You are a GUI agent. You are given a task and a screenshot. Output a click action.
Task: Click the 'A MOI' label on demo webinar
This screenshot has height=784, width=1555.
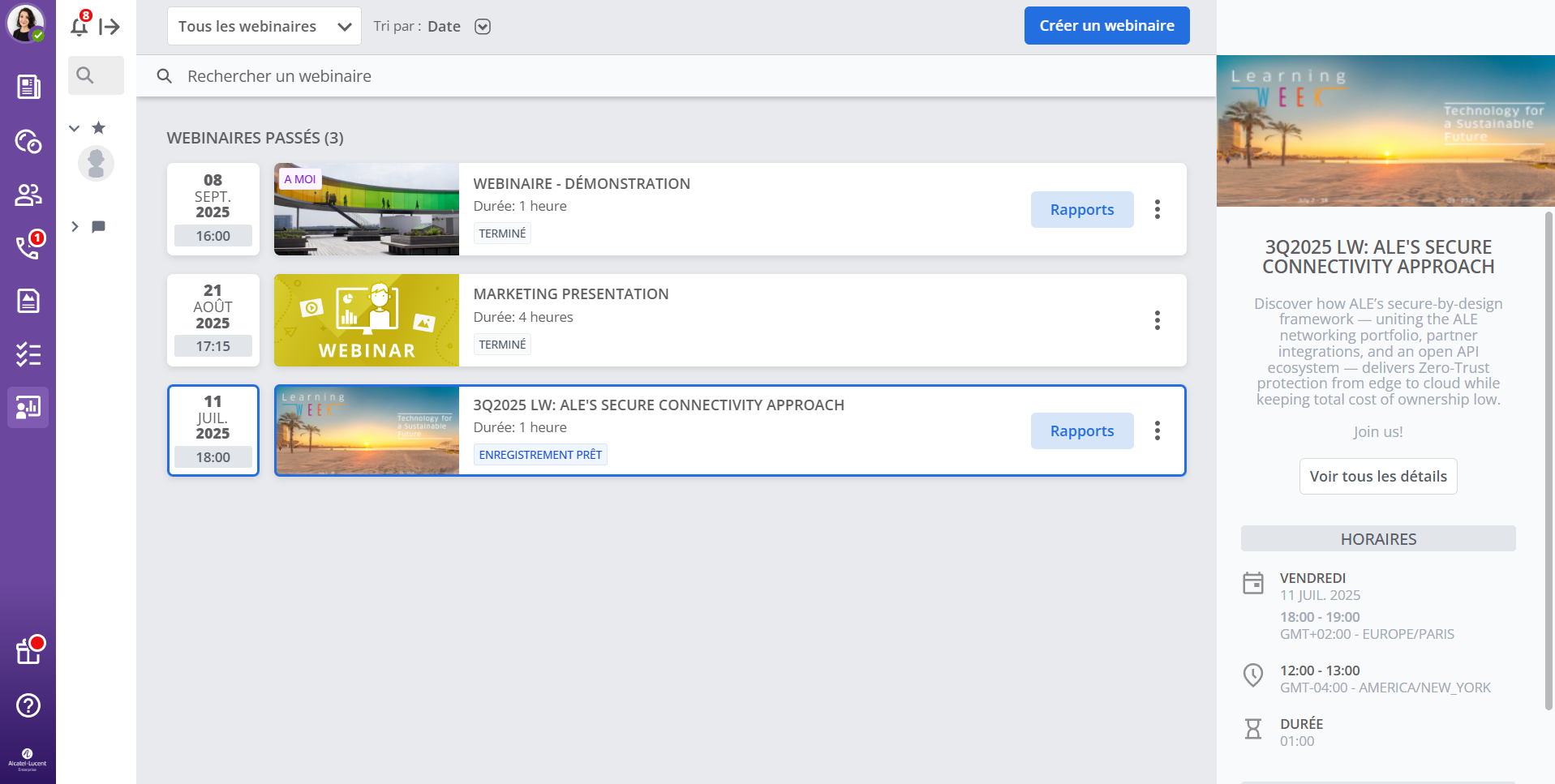coord(300,179)
